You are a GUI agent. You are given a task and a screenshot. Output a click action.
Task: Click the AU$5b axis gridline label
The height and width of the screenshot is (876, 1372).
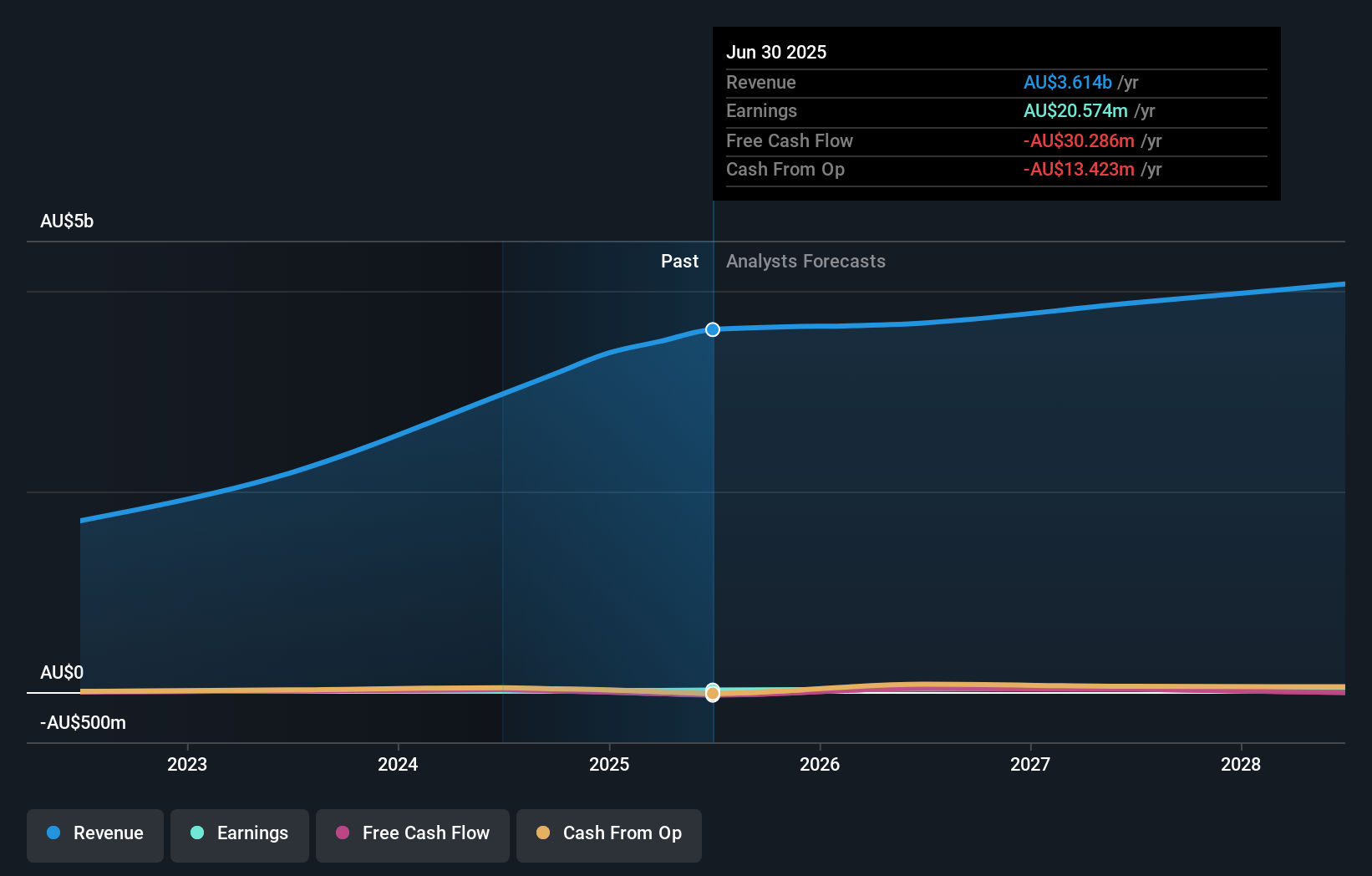click(x=66, y=221)
